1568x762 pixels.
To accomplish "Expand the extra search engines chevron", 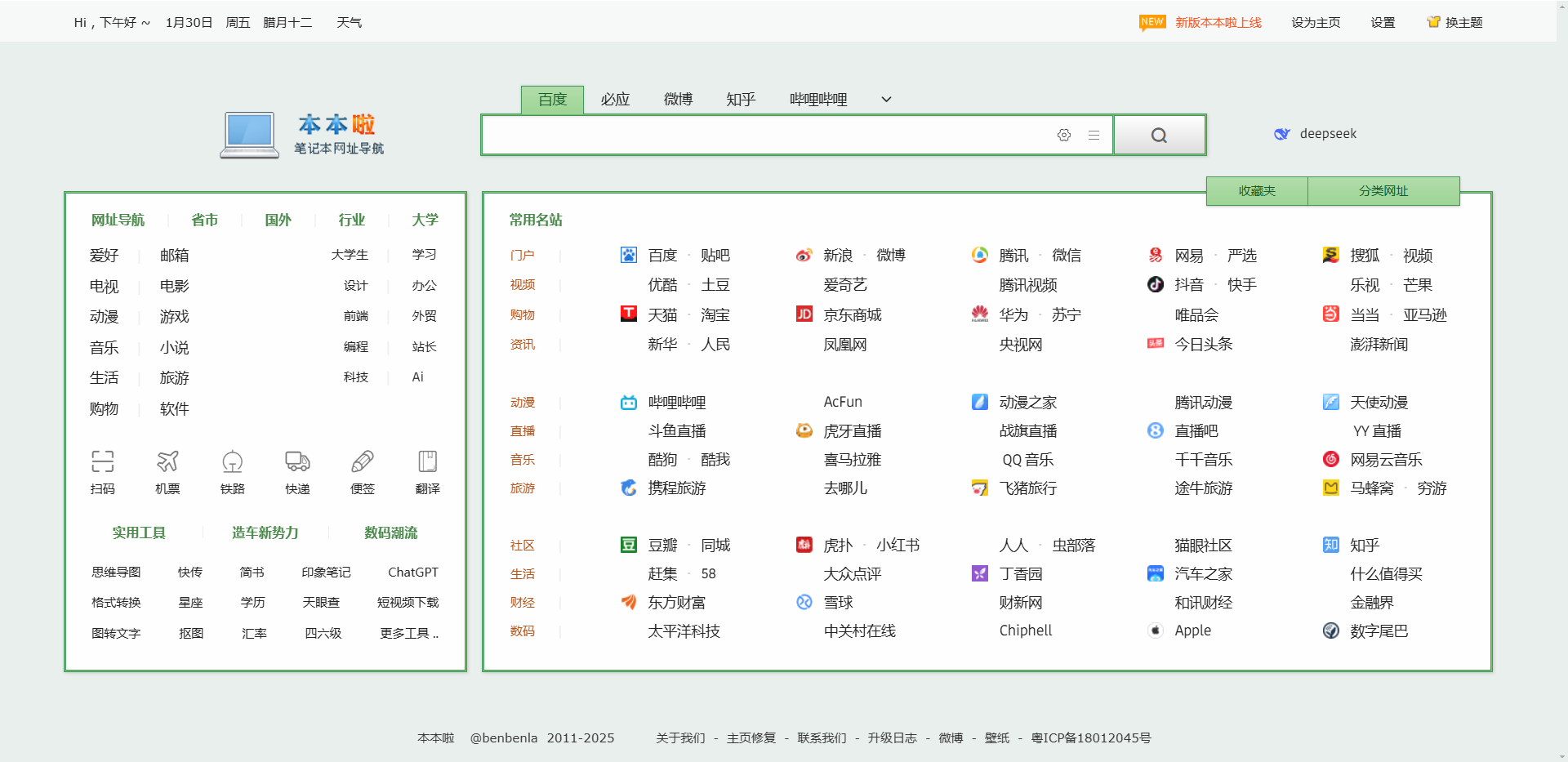I will click(x=885, y=99).
